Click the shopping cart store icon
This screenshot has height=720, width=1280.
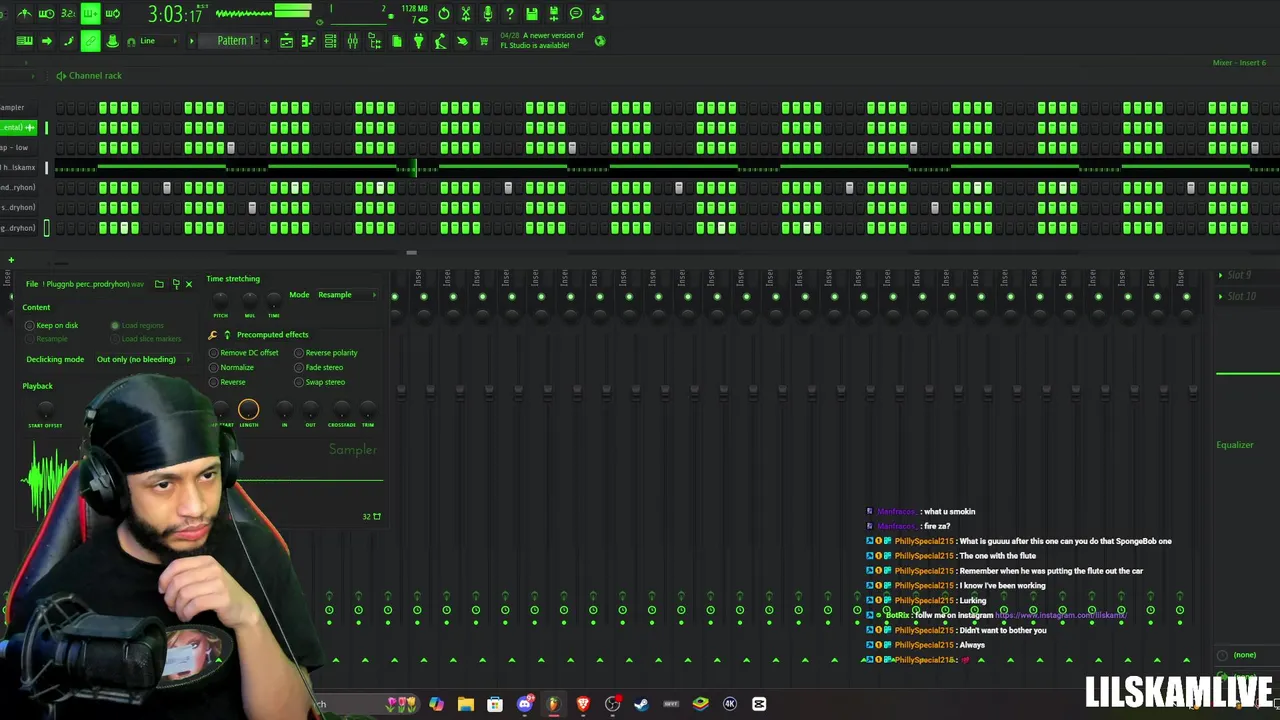pyautogui.click(x=484, y=41)
